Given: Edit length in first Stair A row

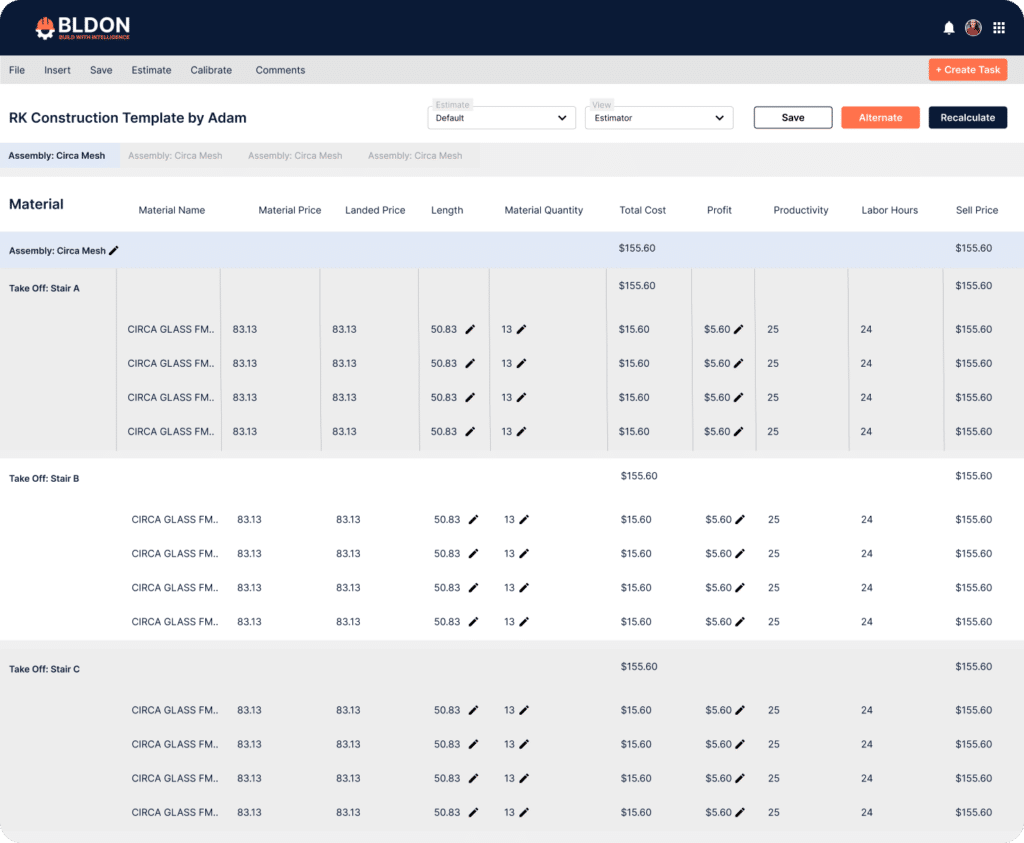Looking at the screenshot, I should [x=470, y=329].
